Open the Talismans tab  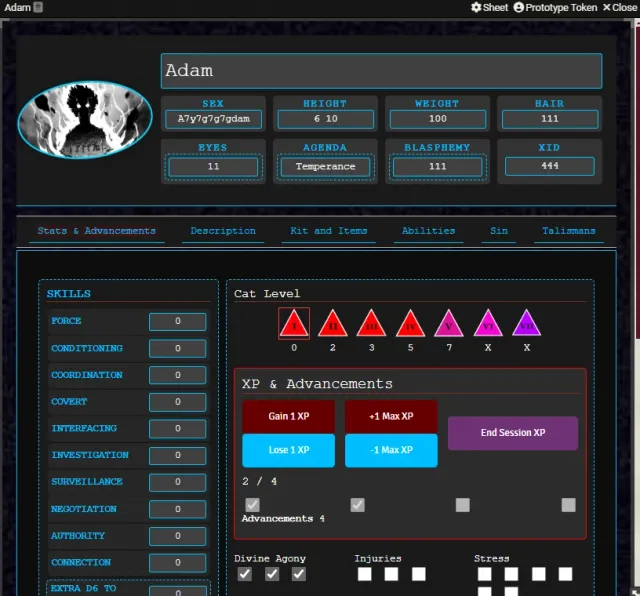pyautogui.click(x=569, y=231)
